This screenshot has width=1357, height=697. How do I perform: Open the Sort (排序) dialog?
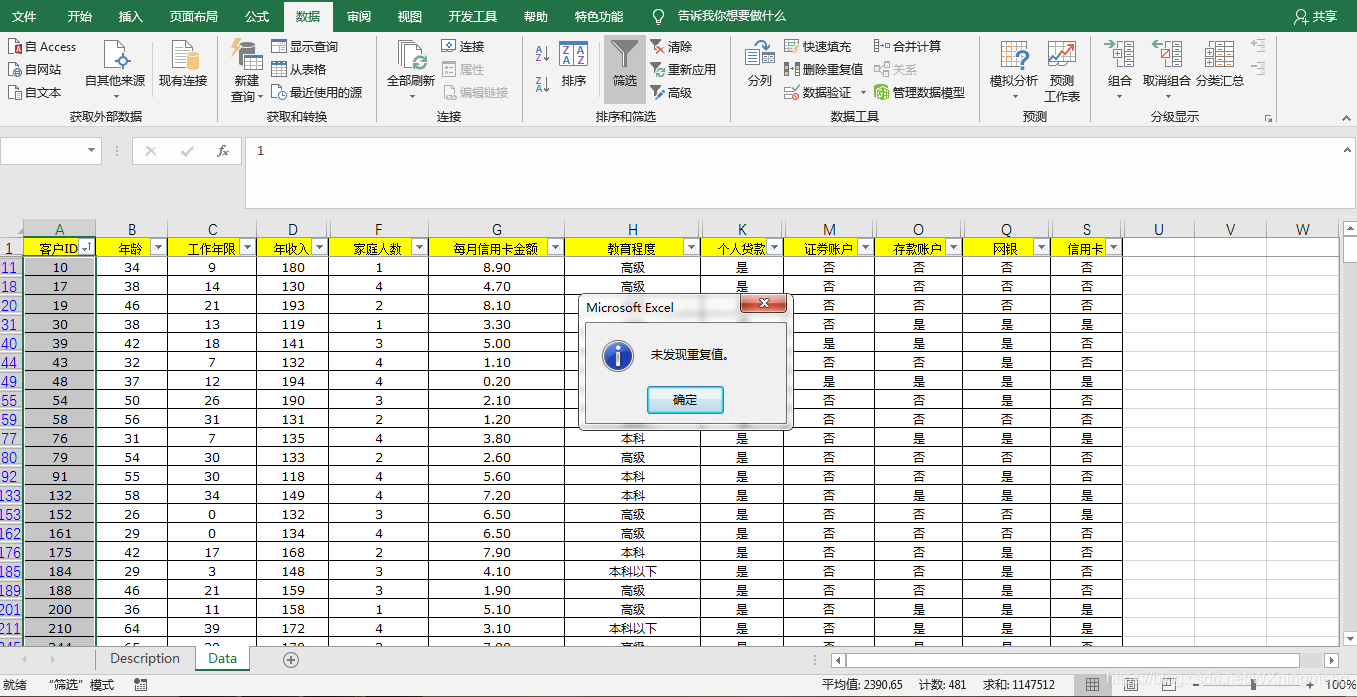click(x=574, y=65)
